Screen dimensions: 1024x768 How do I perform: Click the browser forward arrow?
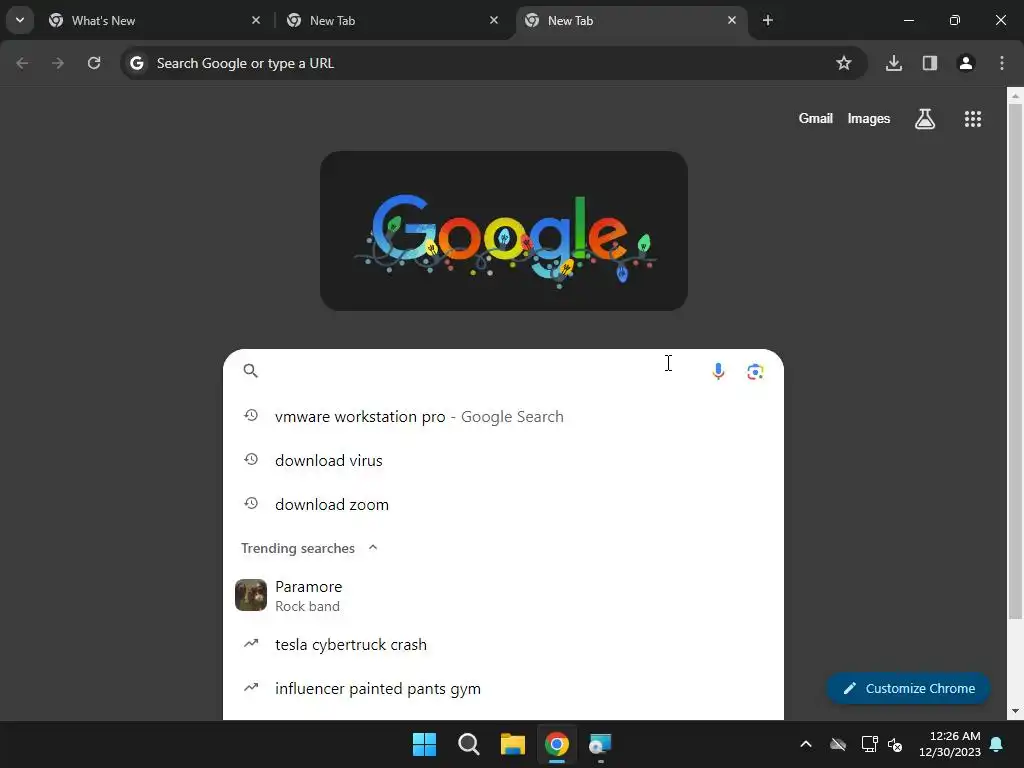coord(58,63)
